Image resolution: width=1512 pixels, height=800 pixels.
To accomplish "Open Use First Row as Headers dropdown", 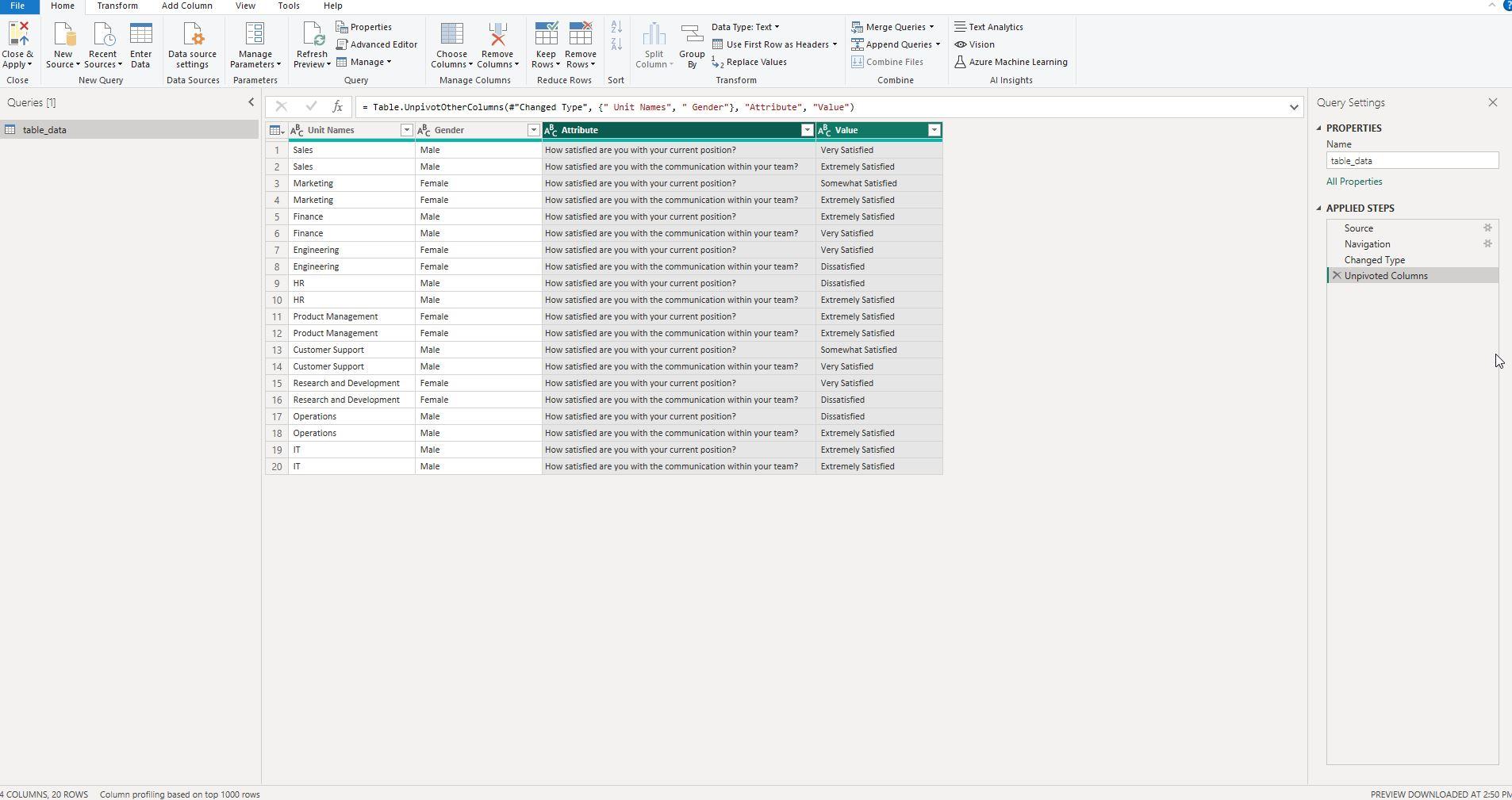I will point(775,44).
